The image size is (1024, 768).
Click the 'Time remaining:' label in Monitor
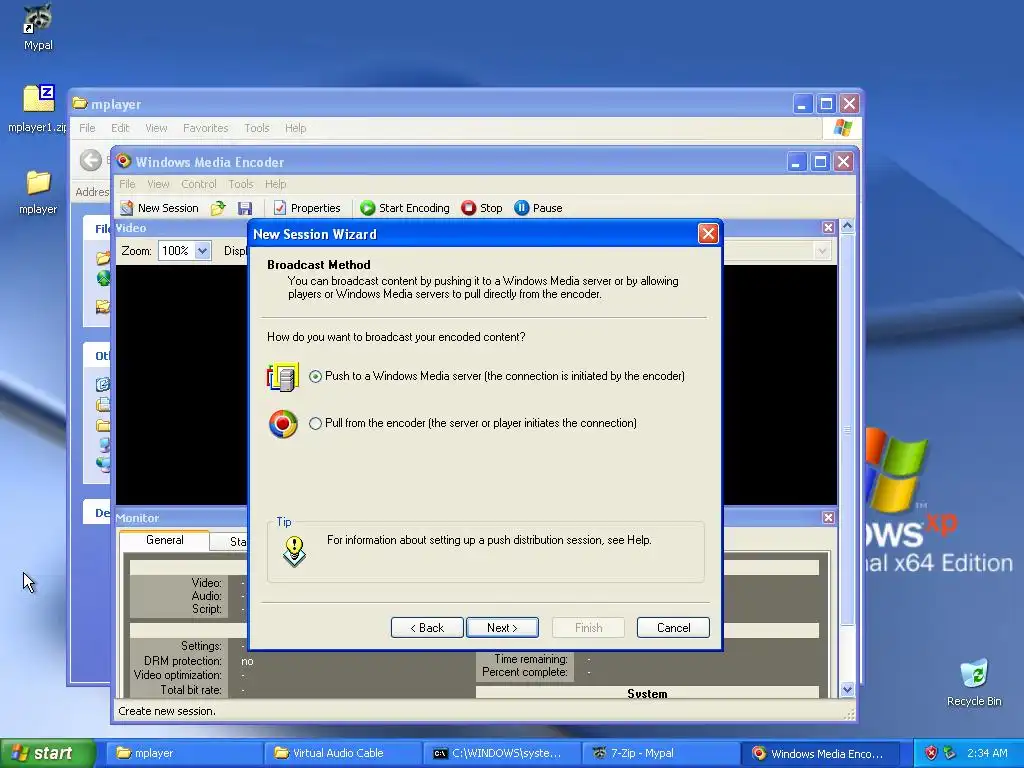(x=531, y=659)
